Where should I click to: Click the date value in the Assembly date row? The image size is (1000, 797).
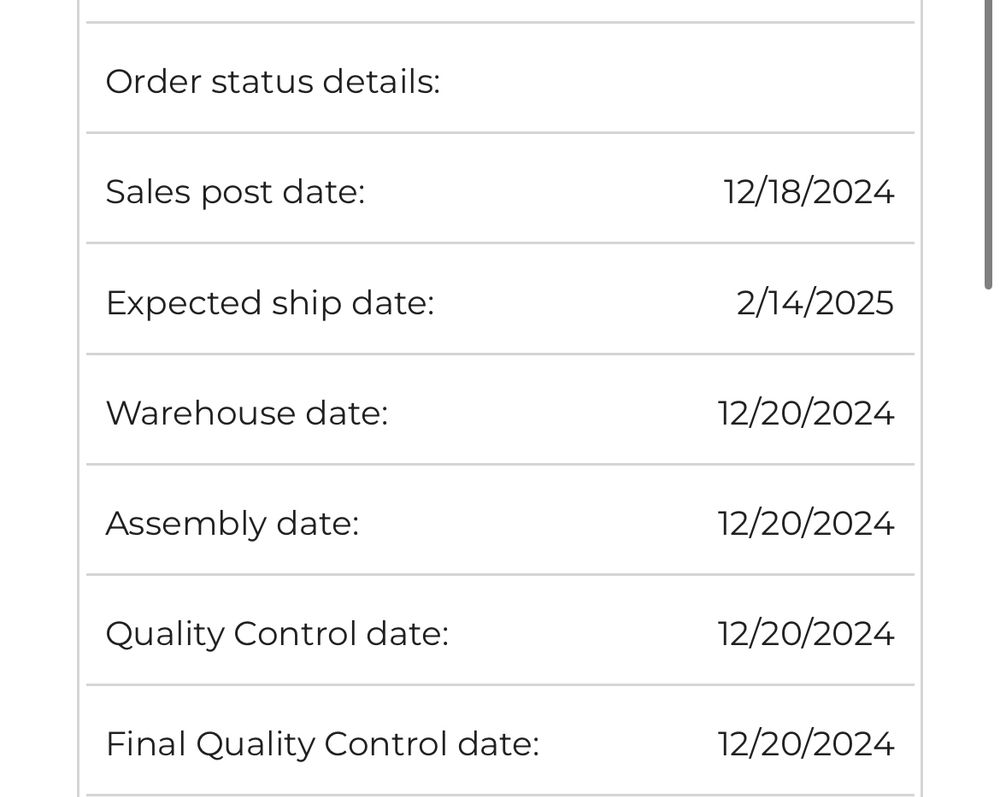[x=805, y=523]
